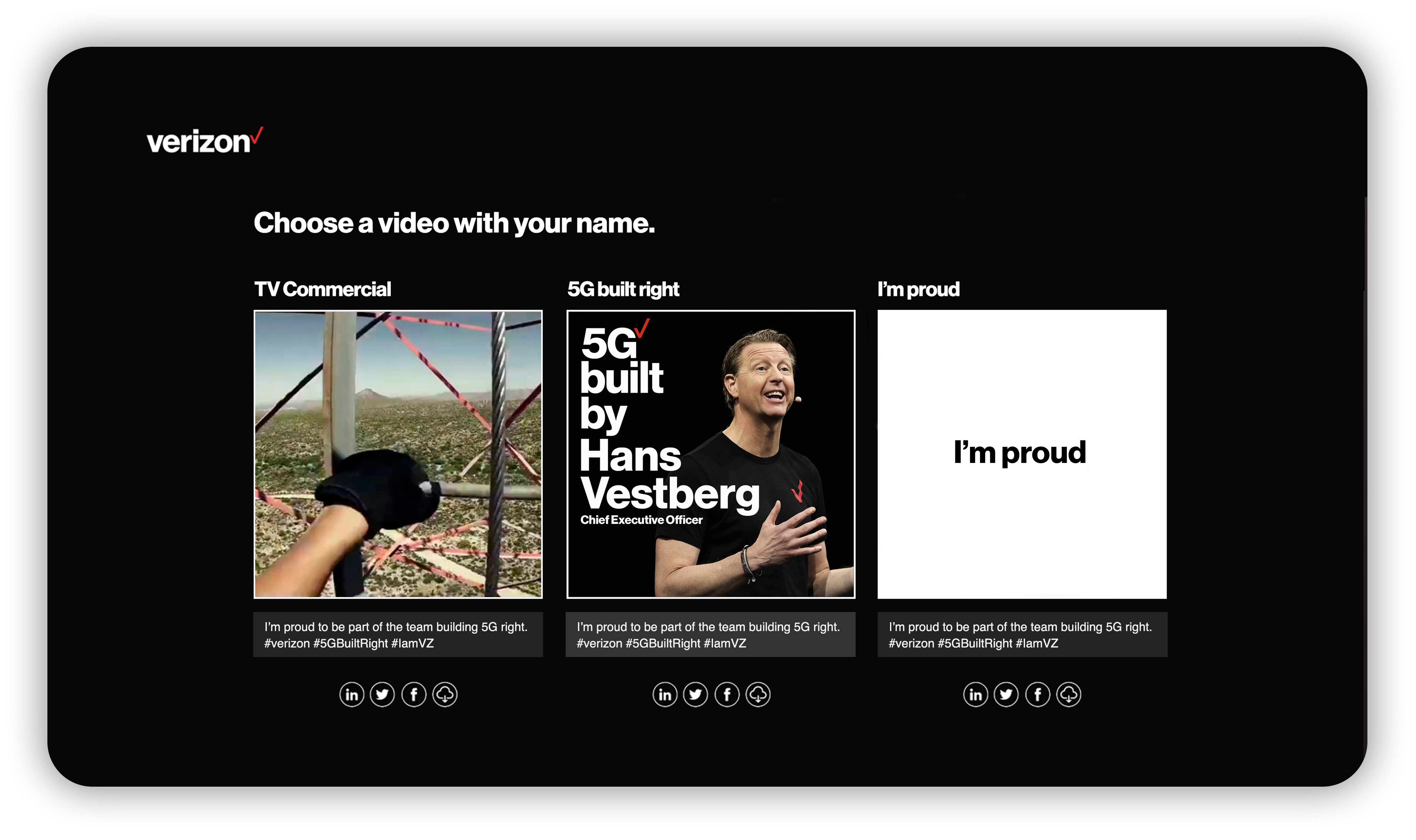
Task: Select the I'm proud heading above thumbnail
Action: point(918,289)
